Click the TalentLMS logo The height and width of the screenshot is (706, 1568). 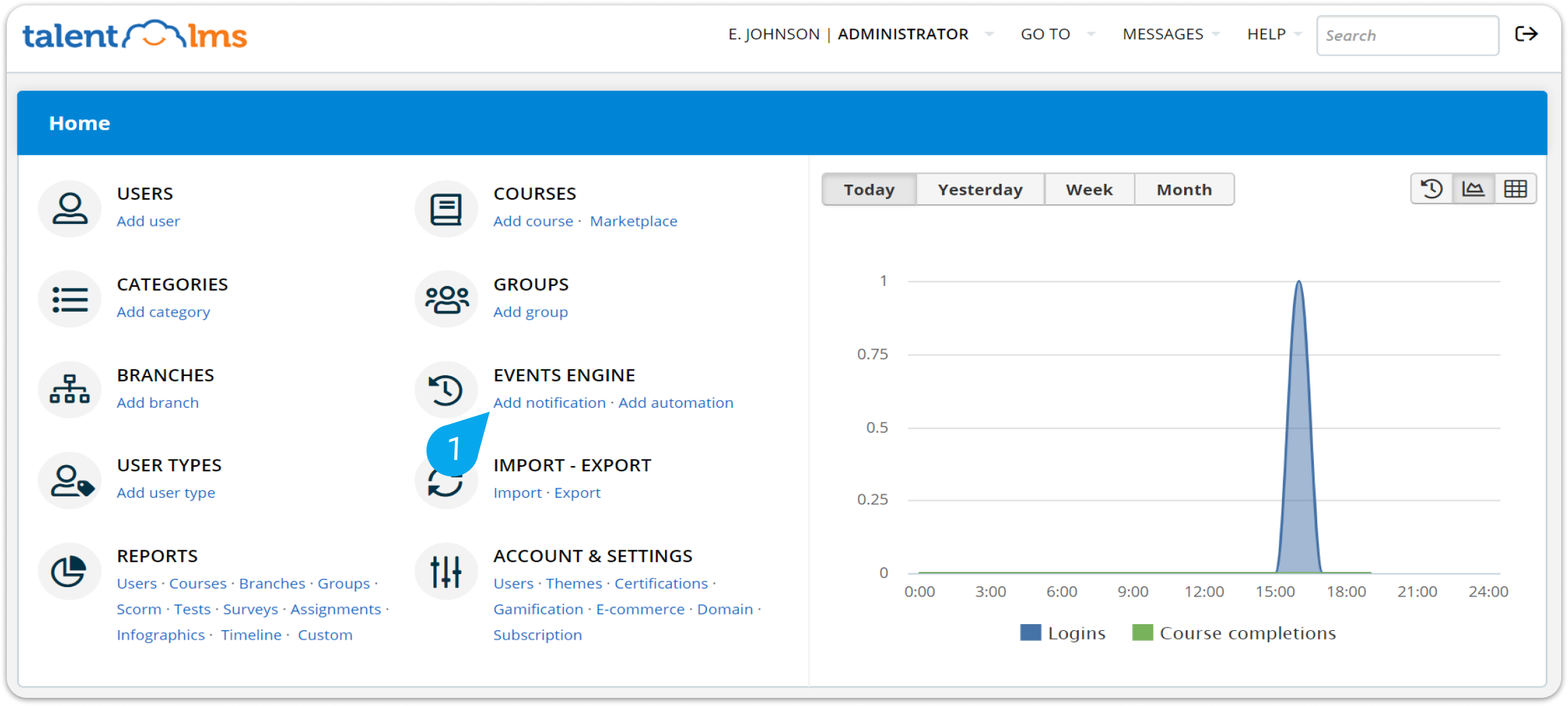[x=135, y=34]
